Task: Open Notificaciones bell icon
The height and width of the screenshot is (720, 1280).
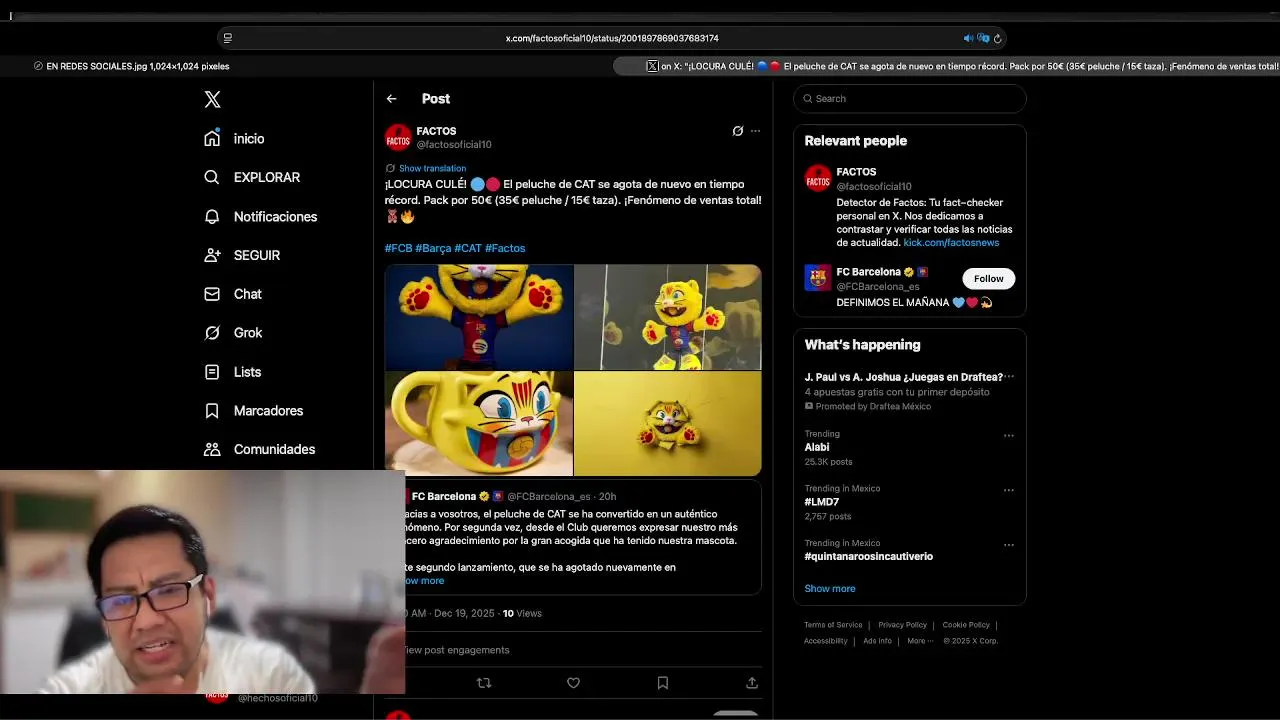Action: coord(212,216)
